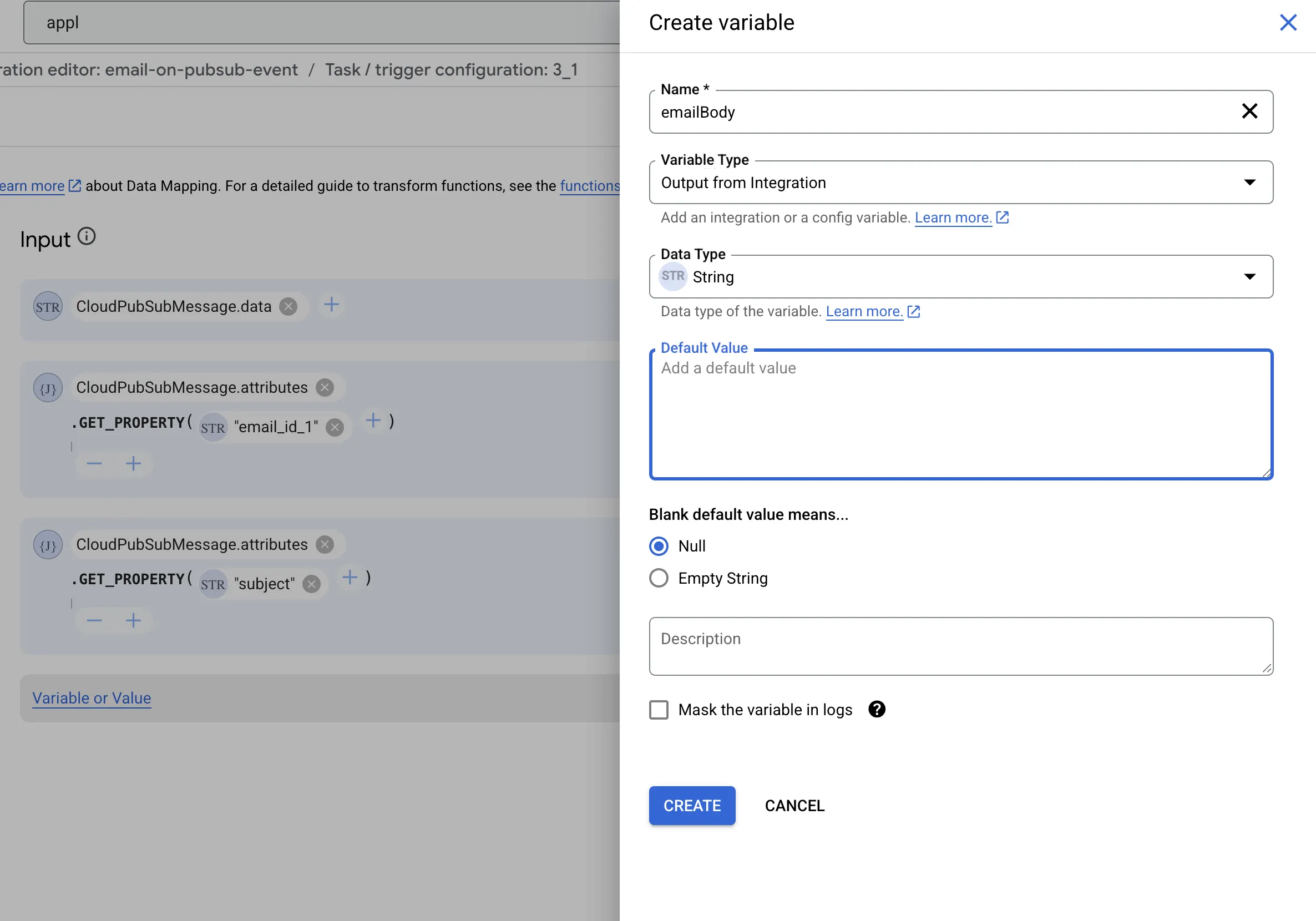Remove CloudPubSubMessage.data input chip
Viewport: 1316px width, 921px height.
tap(288, 307)
